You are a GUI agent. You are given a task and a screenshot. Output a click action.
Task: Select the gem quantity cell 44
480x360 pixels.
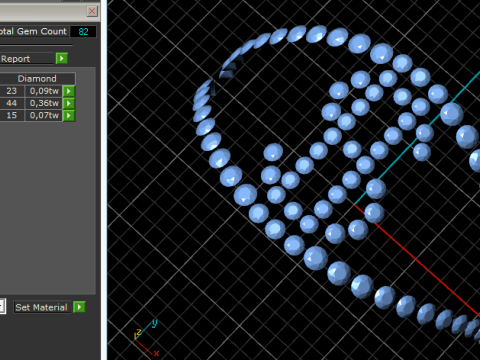[12, 103]
